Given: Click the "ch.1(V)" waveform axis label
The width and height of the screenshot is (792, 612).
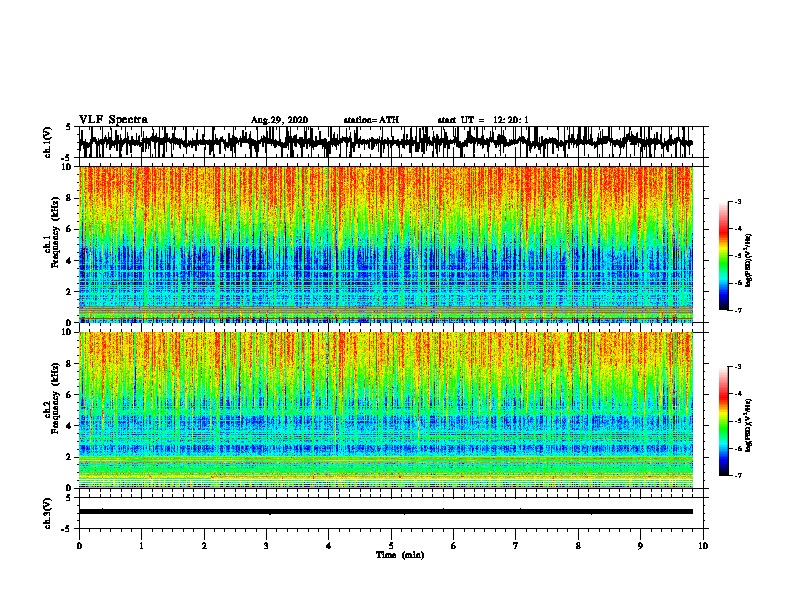Looking at the screenshot, I should [x=48, y=142].
